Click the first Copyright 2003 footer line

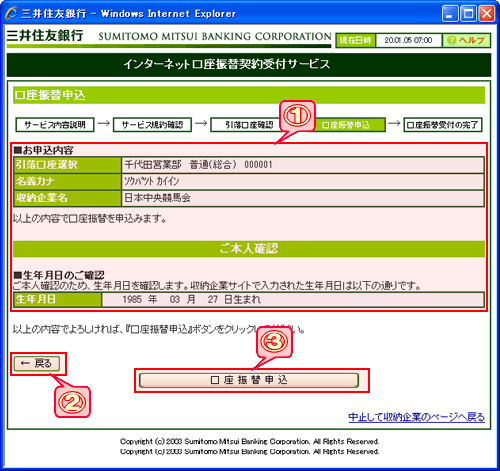(x=250, y=441)
